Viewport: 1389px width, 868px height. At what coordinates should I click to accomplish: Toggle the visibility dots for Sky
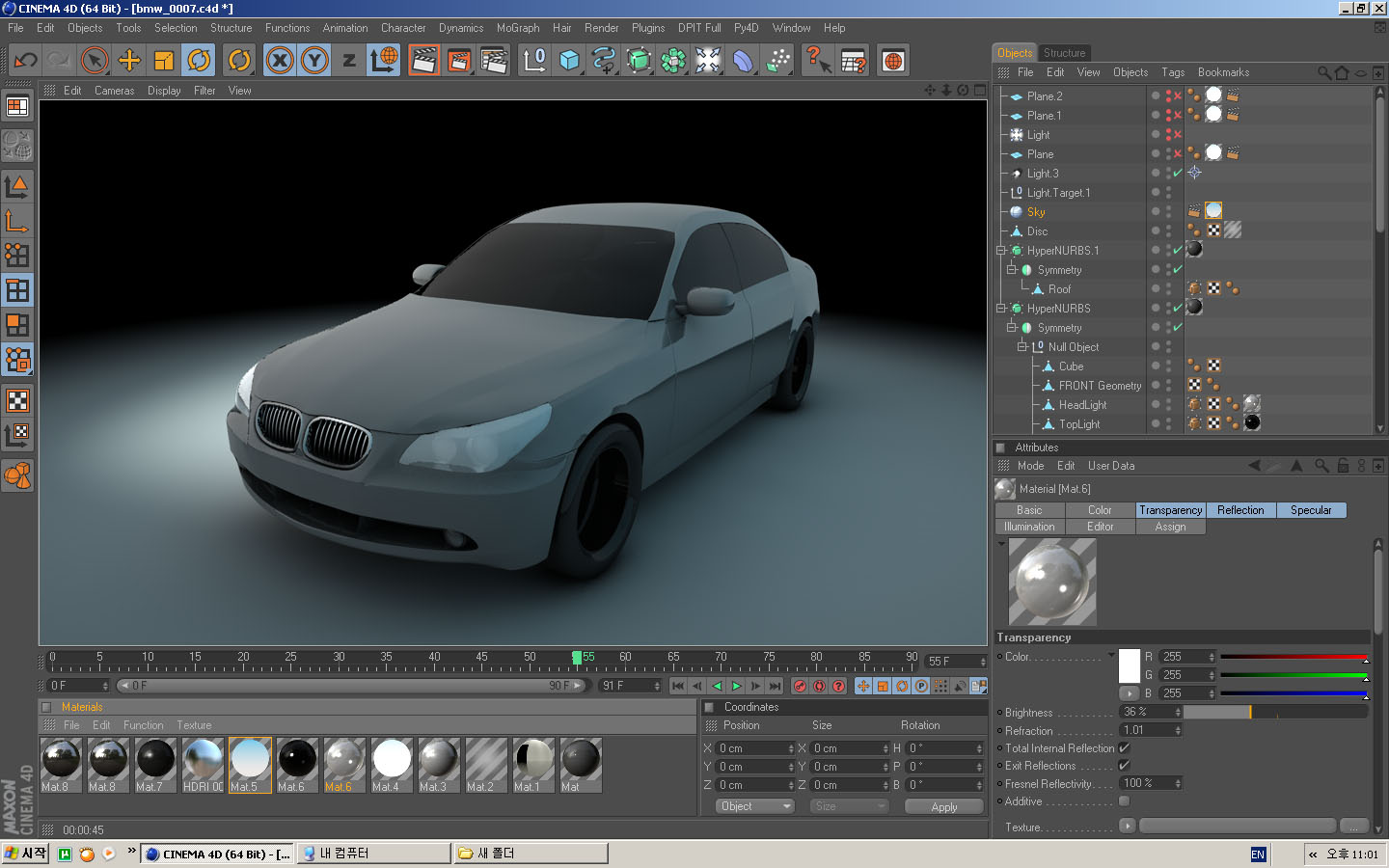tap(1168, 211)
